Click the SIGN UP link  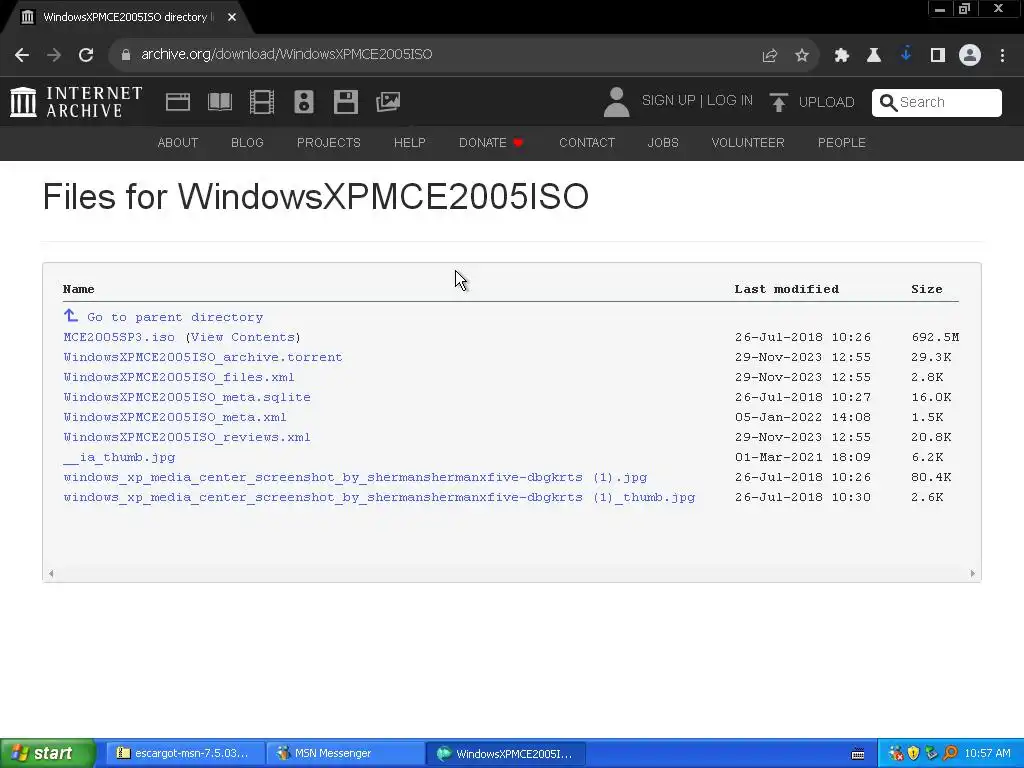[x=668, y=101]
